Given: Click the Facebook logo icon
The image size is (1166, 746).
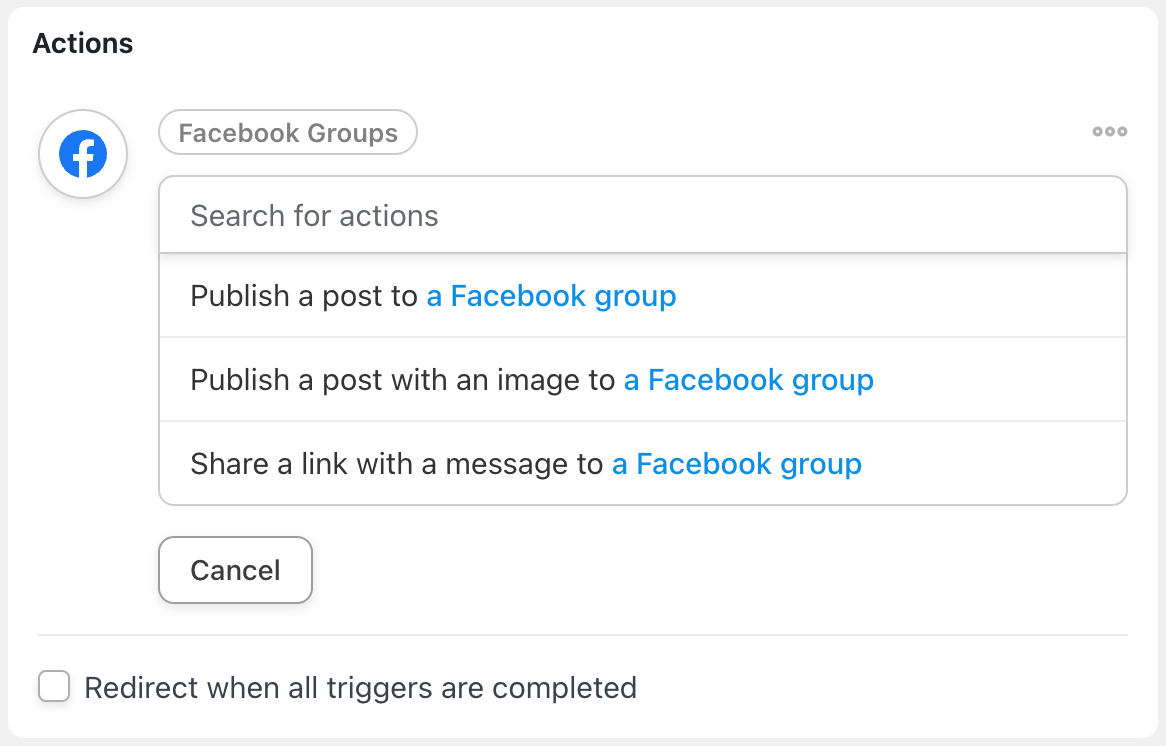Looking at the screenshot, I should point(83,154).
